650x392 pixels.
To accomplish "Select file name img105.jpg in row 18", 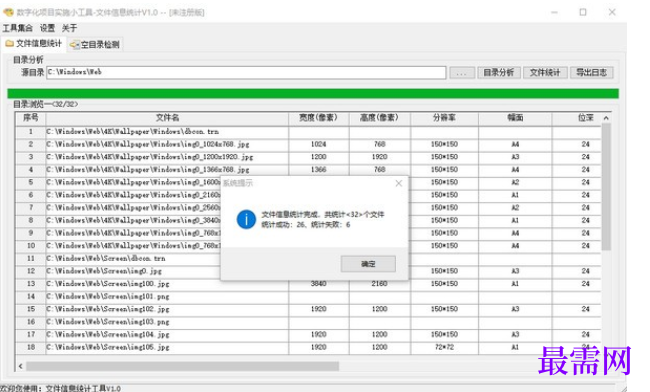I will tap(108, 347).
